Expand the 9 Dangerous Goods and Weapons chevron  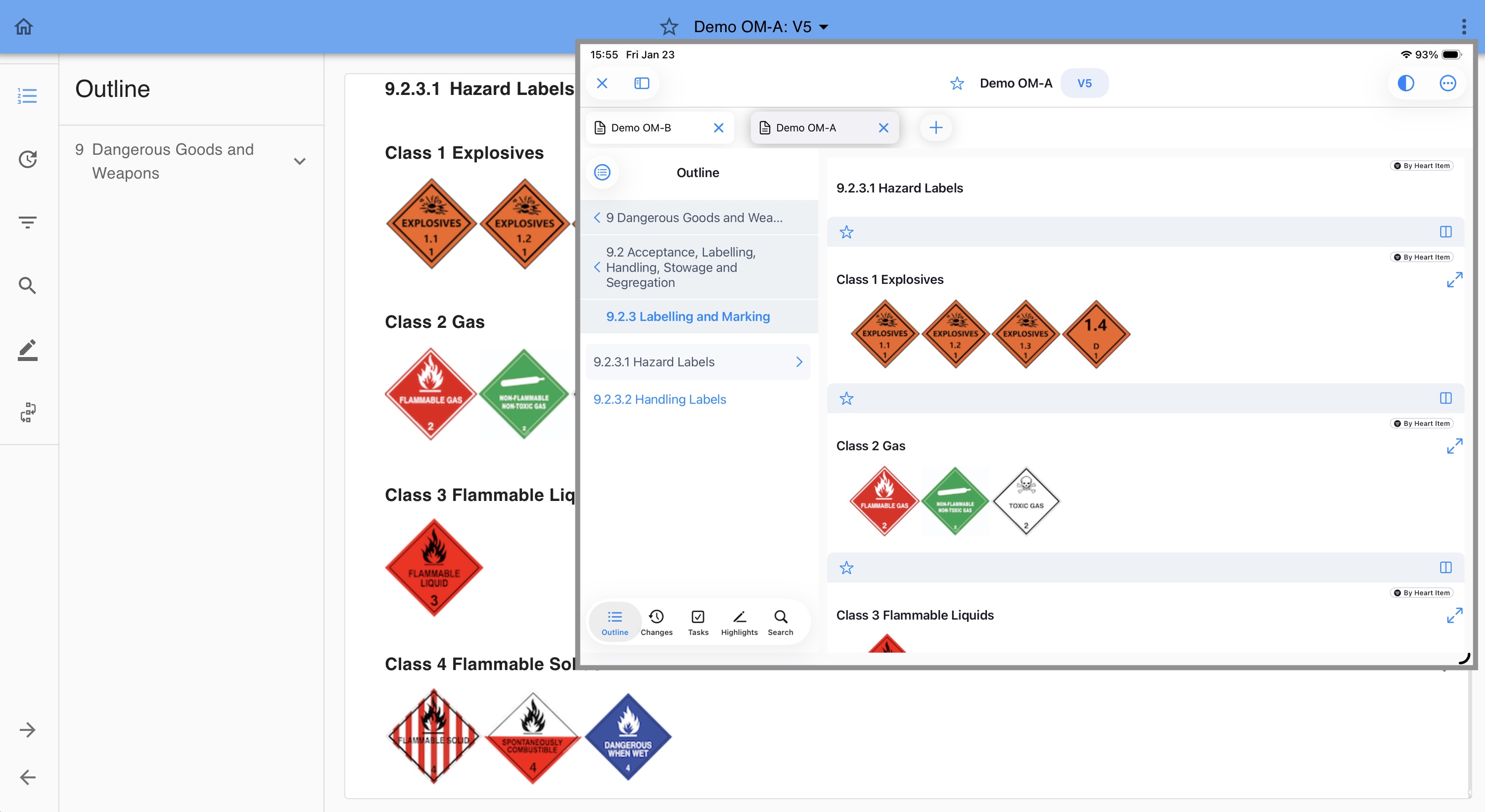click(x=299, y=161)
